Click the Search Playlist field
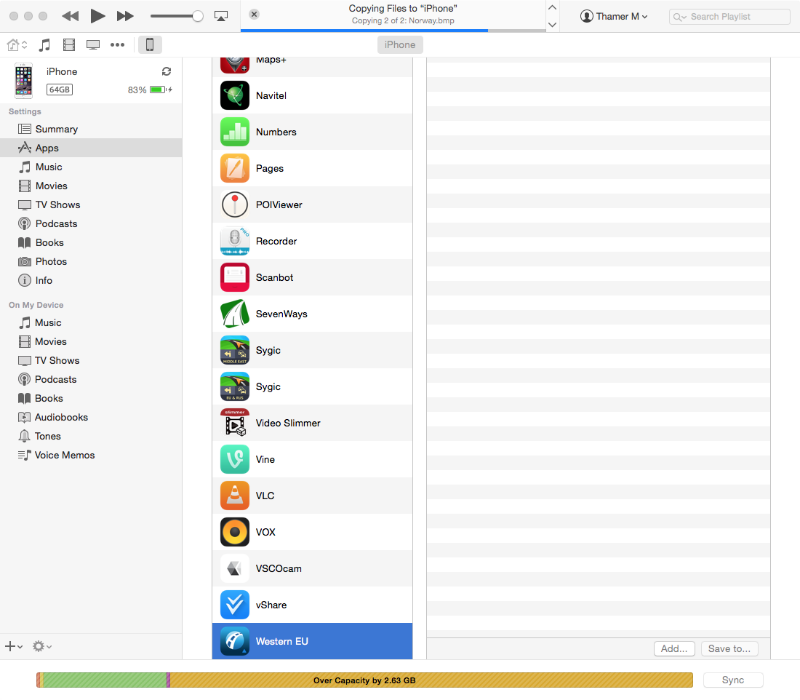800x700 pixels. click(x=730, y=17)
